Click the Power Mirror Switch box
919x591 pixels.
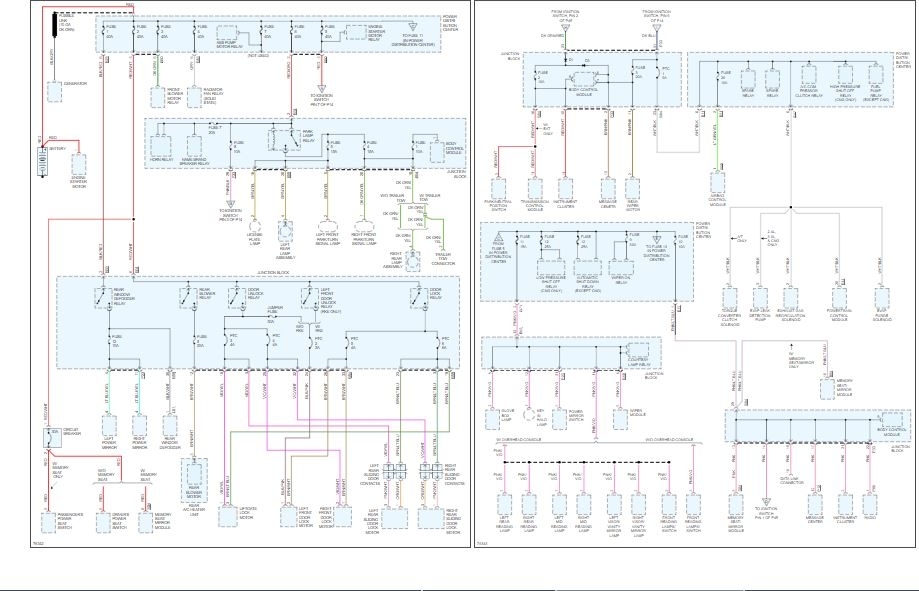[x=559, y=419]
